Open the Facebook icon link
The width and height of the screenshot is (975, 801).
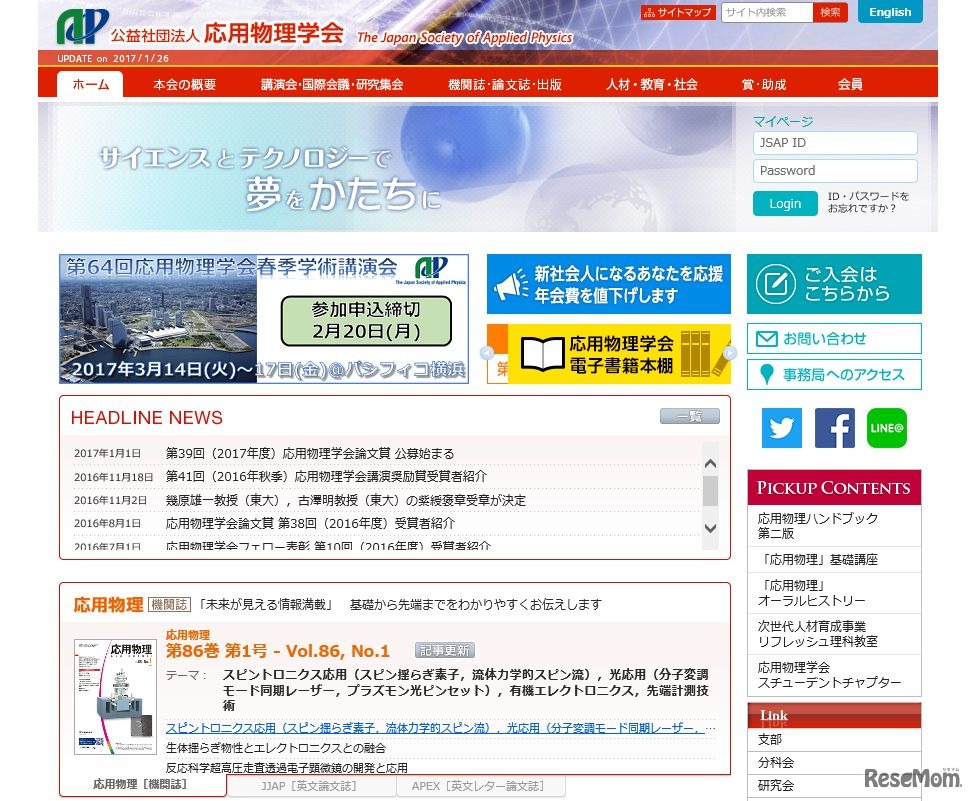834,428
